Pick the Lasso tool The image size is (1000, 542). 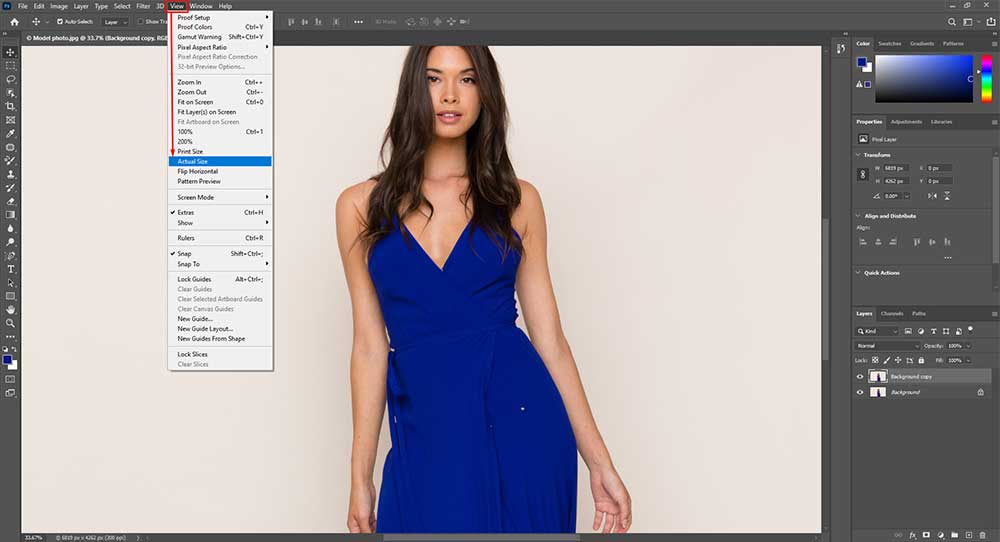point(11,79)
